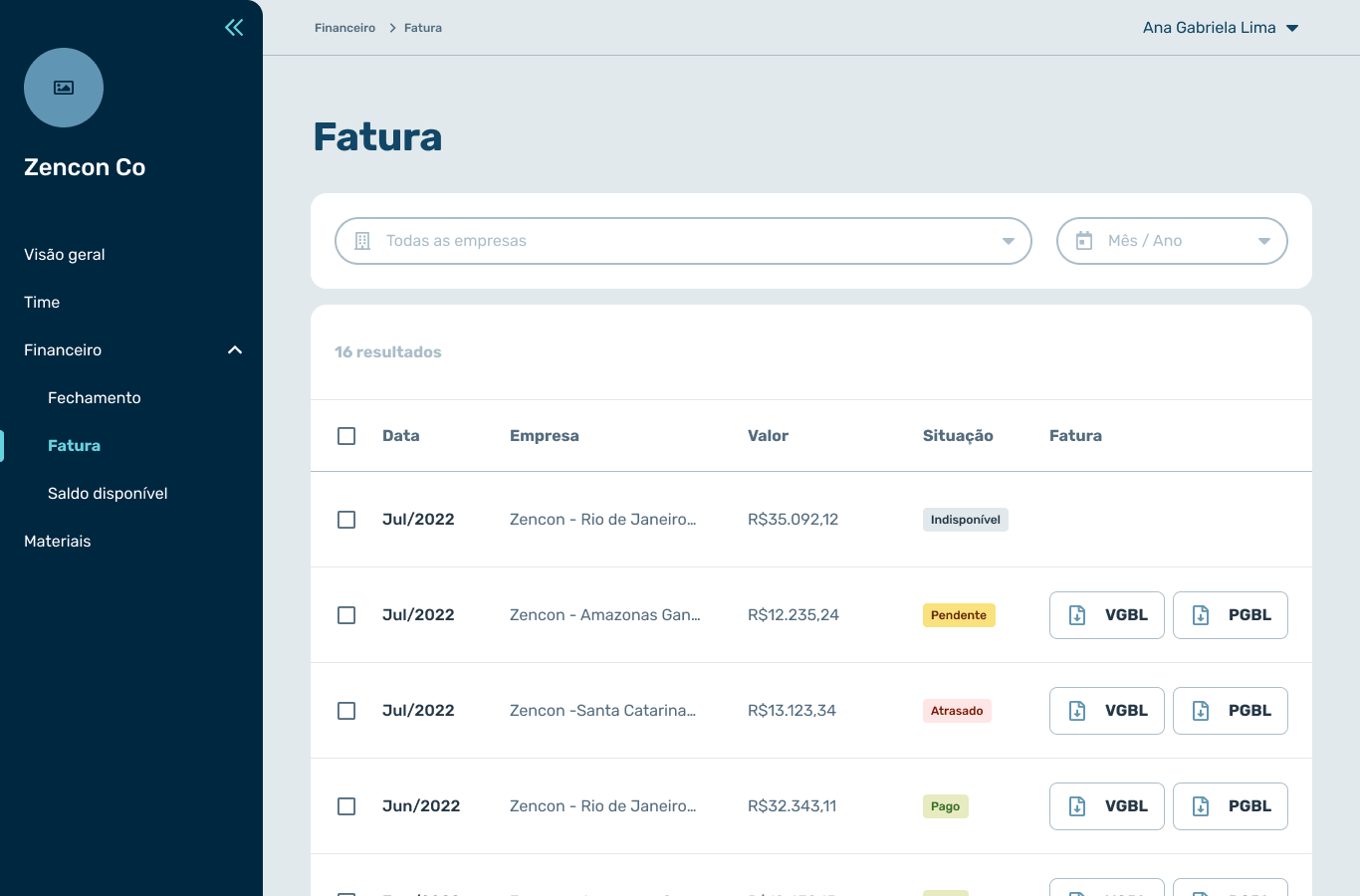1360x896 pixels.
Task: Click the calendar icon in Mês / Ano filter
Action: pos(1084,240)
